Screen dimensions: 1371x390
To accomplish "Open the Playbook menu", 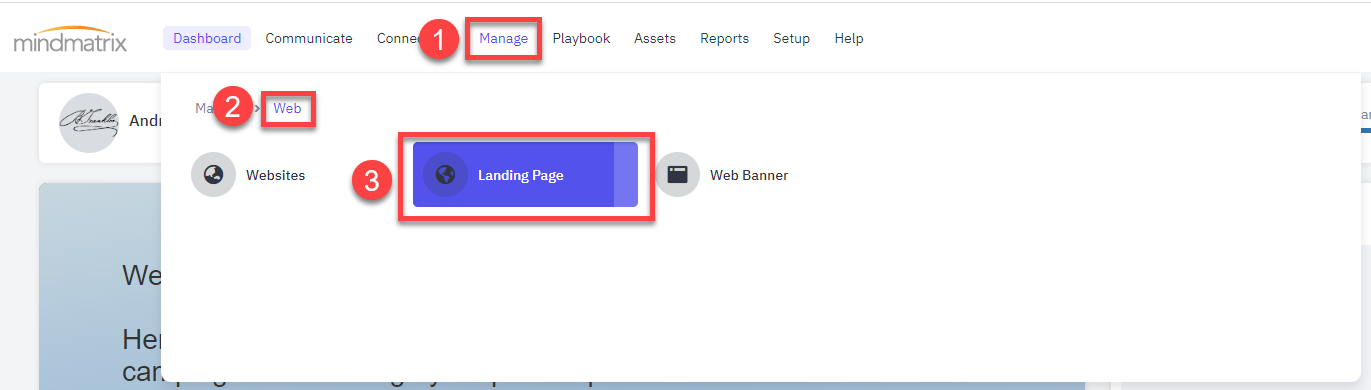I will pos(581,39).
